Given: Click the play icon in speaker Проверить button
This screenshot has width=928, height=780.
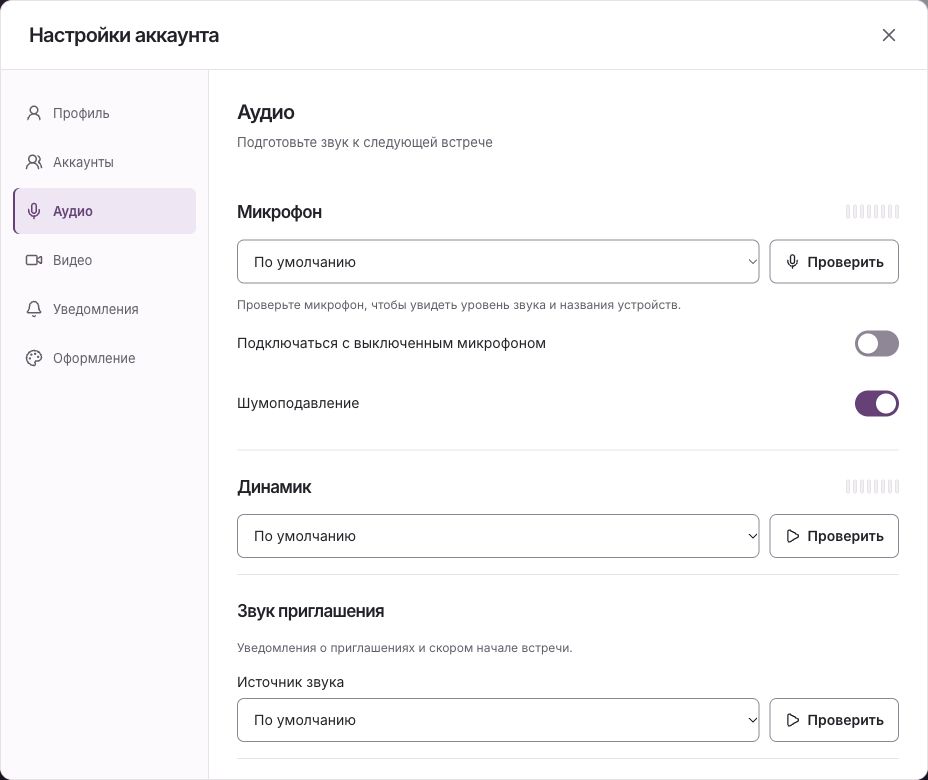Looking at the screenshot, I should (x=792, y=536).
